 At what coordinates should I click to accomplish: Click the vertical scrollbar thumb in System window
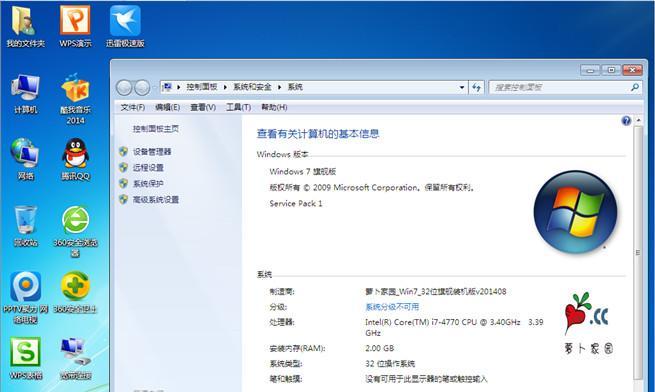point(637,252)
